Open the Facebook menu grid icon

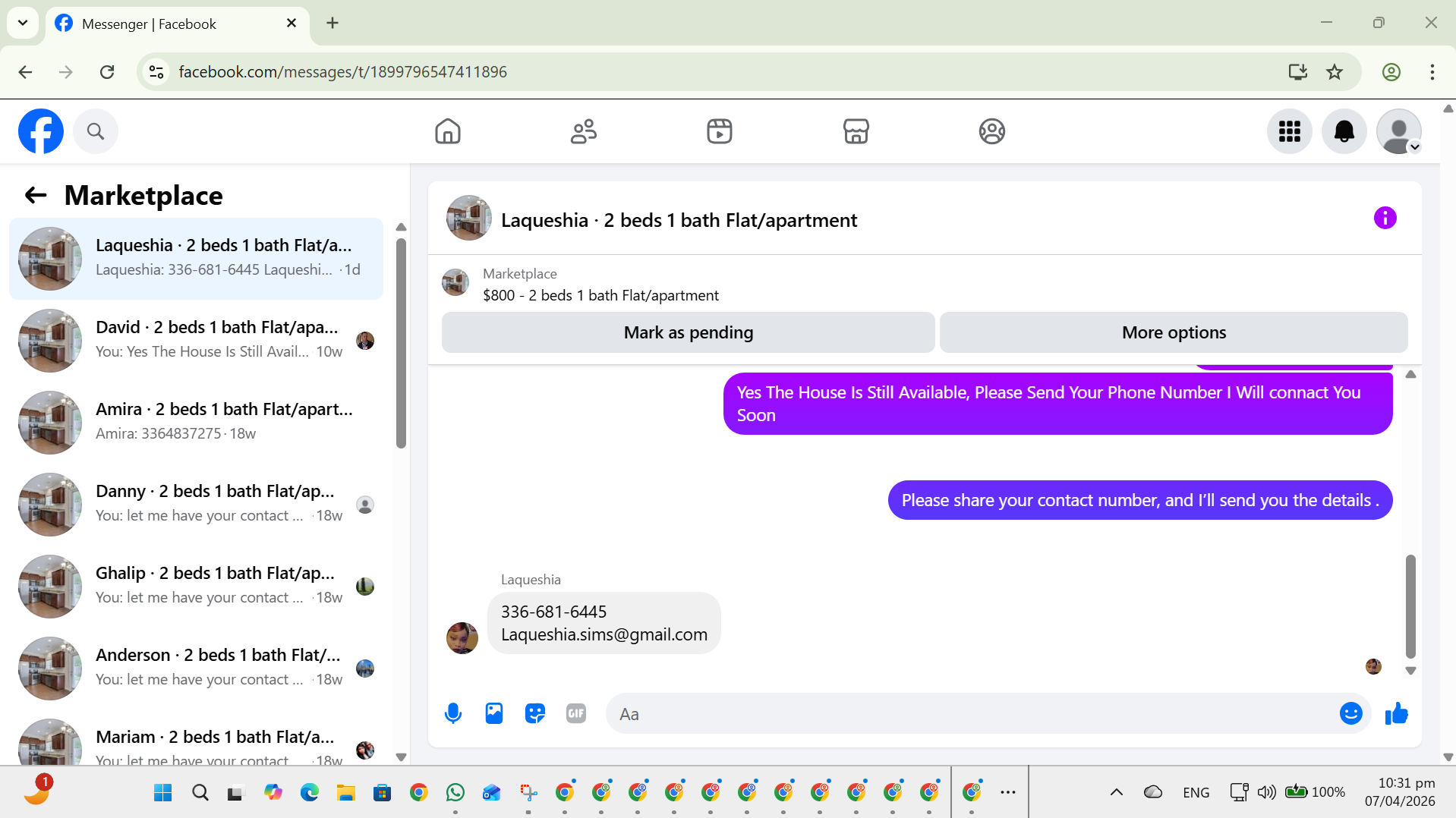(1290, 131)
